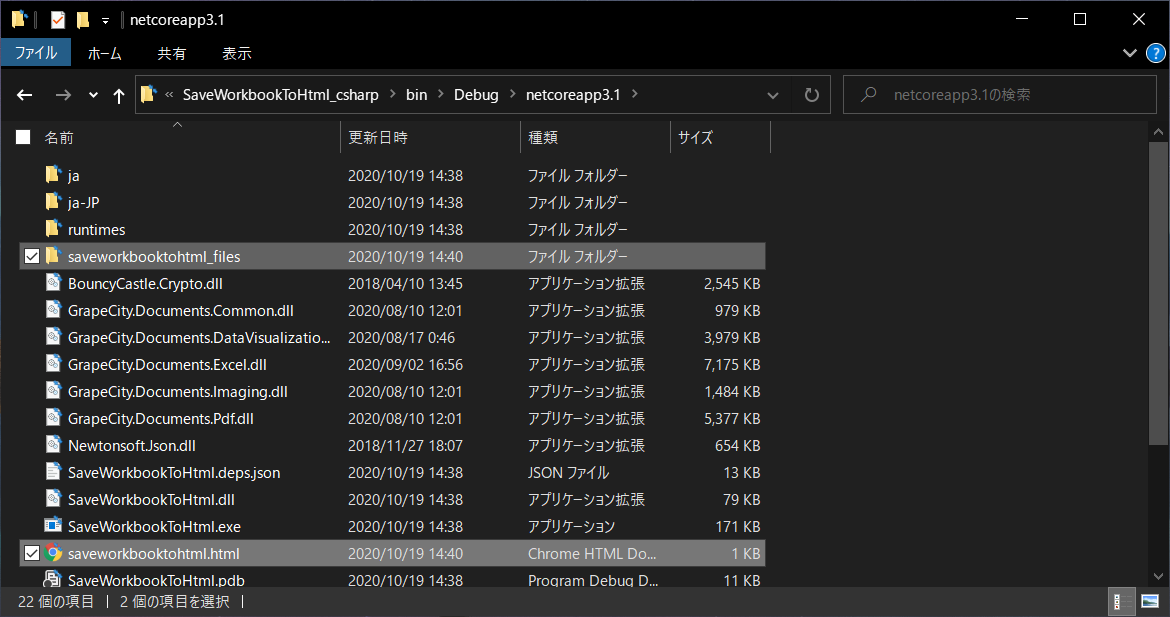Go up one folder level
The image size is (1170, 617).
point(119,95)
